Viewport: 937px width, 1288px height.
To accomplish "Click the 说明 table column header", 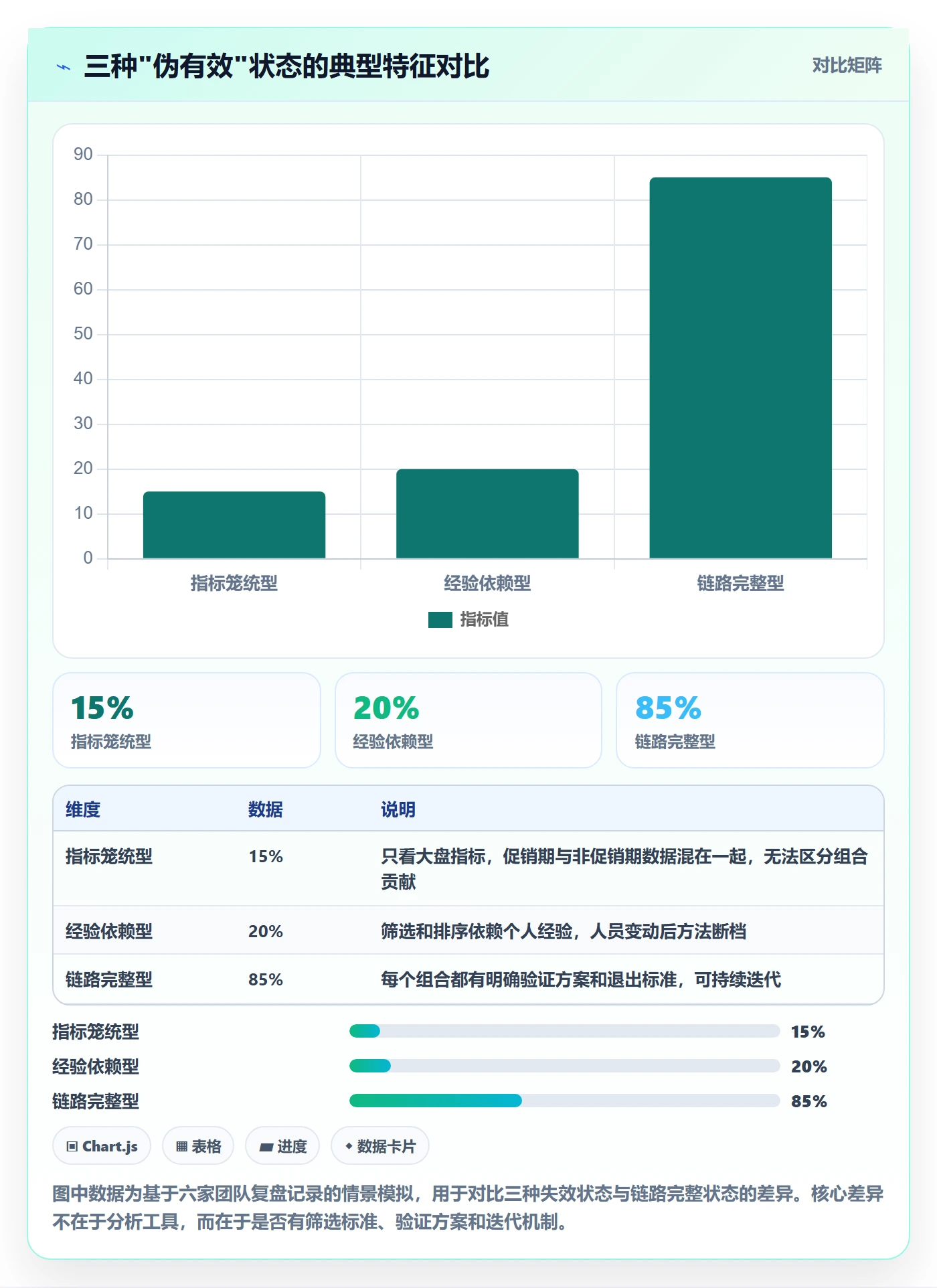I will [398, 809].
